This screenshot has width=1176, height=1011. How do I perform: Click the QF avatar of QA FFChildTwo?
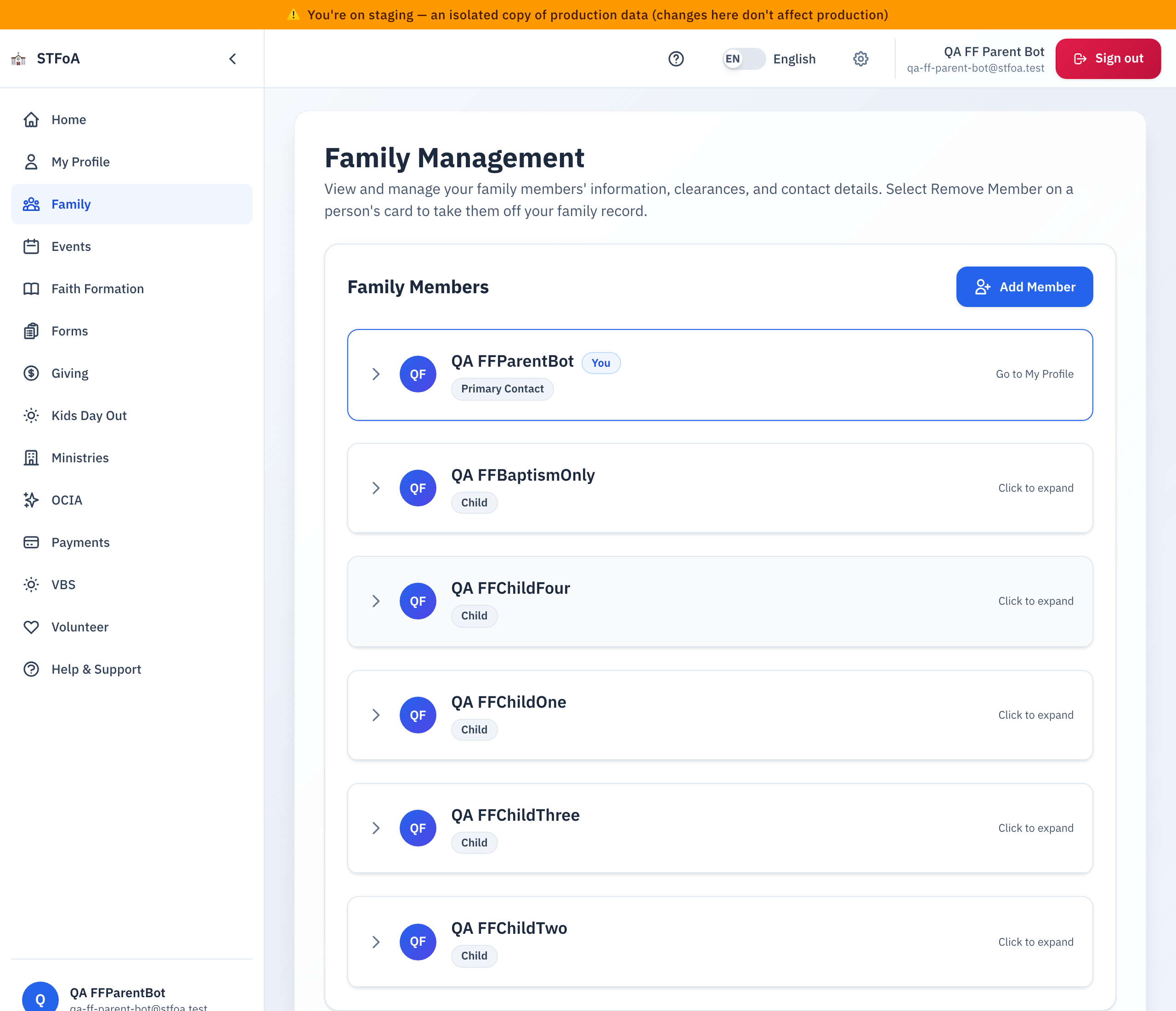pyautogui.click(x=418, y=942)
